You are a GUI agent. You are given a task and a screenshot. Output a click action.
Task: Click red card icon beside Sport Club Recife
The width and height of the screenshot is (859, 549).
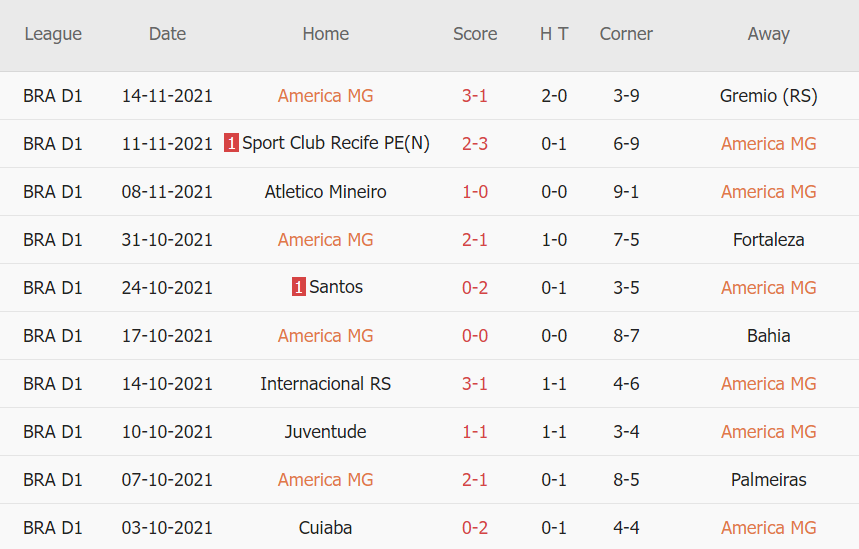click(231, 144)
